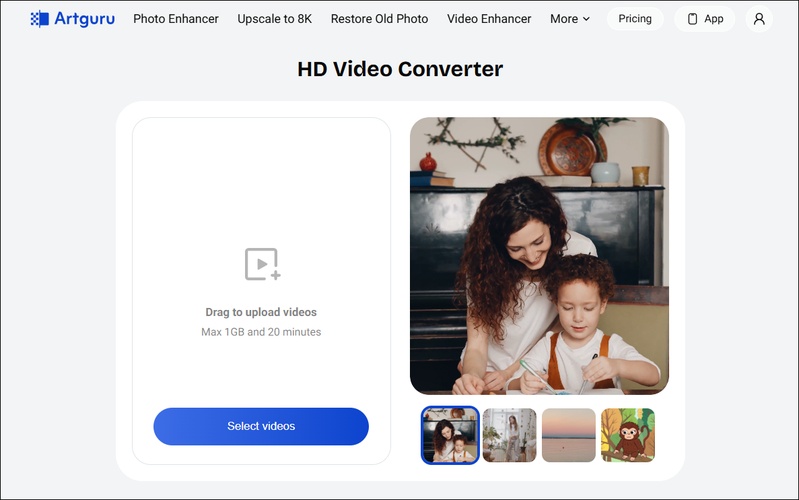Go to Upscale to 8K
Image resolution: width=799 pixels, height=500 pixels.
coord(275,19)
